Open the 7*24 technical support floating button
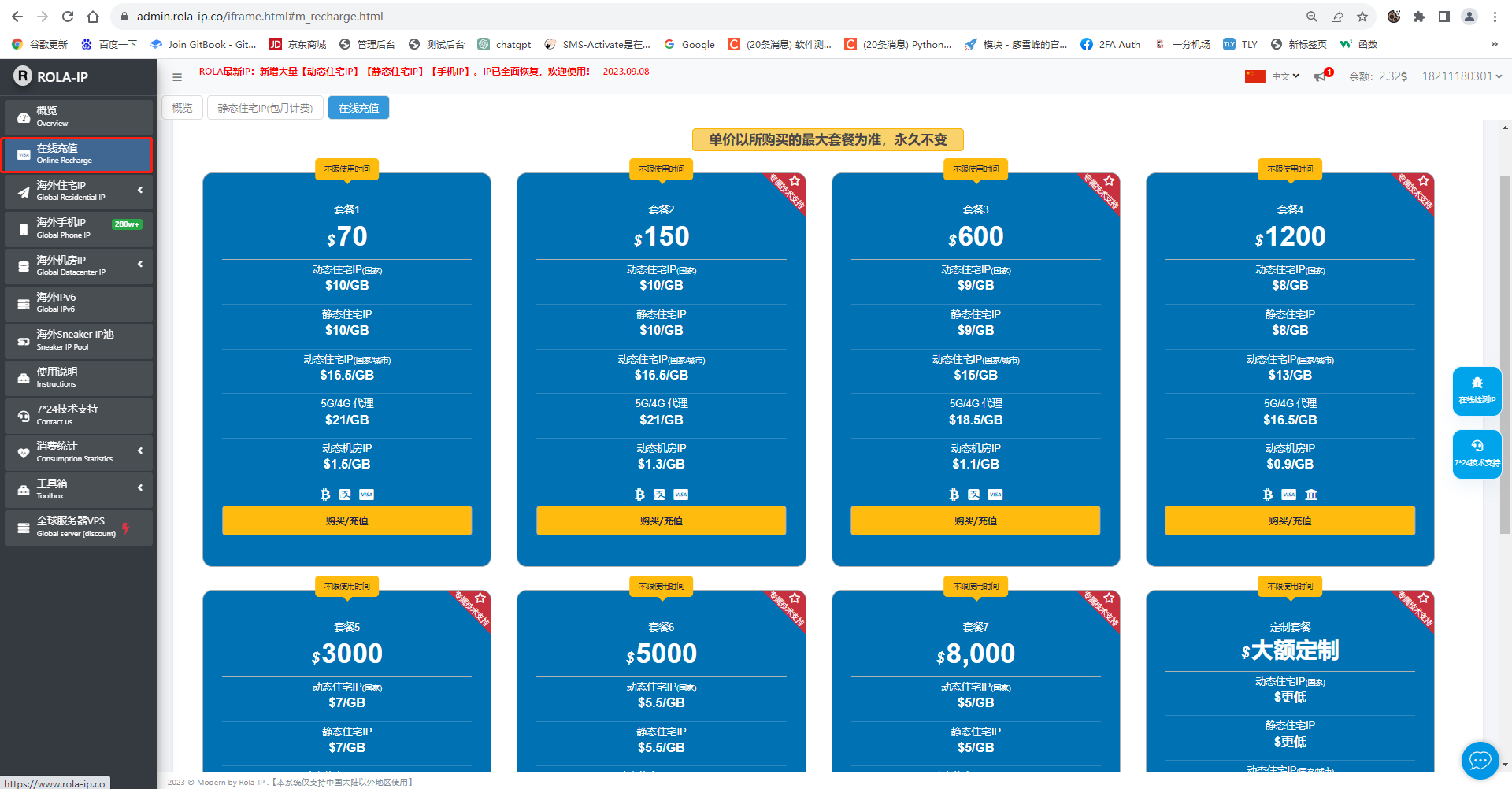 pyautogui.click(x=1477, y=454)
